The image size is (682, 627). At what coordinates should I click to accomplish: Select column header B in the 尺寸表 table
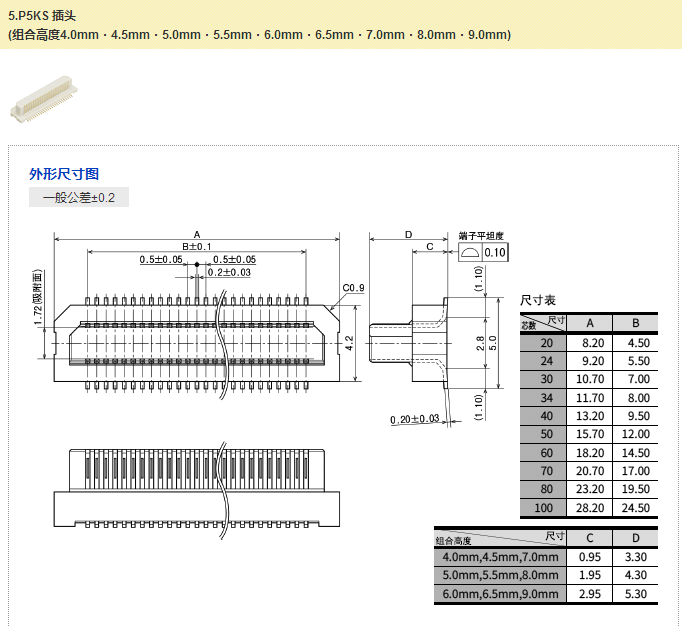(636, 322)
